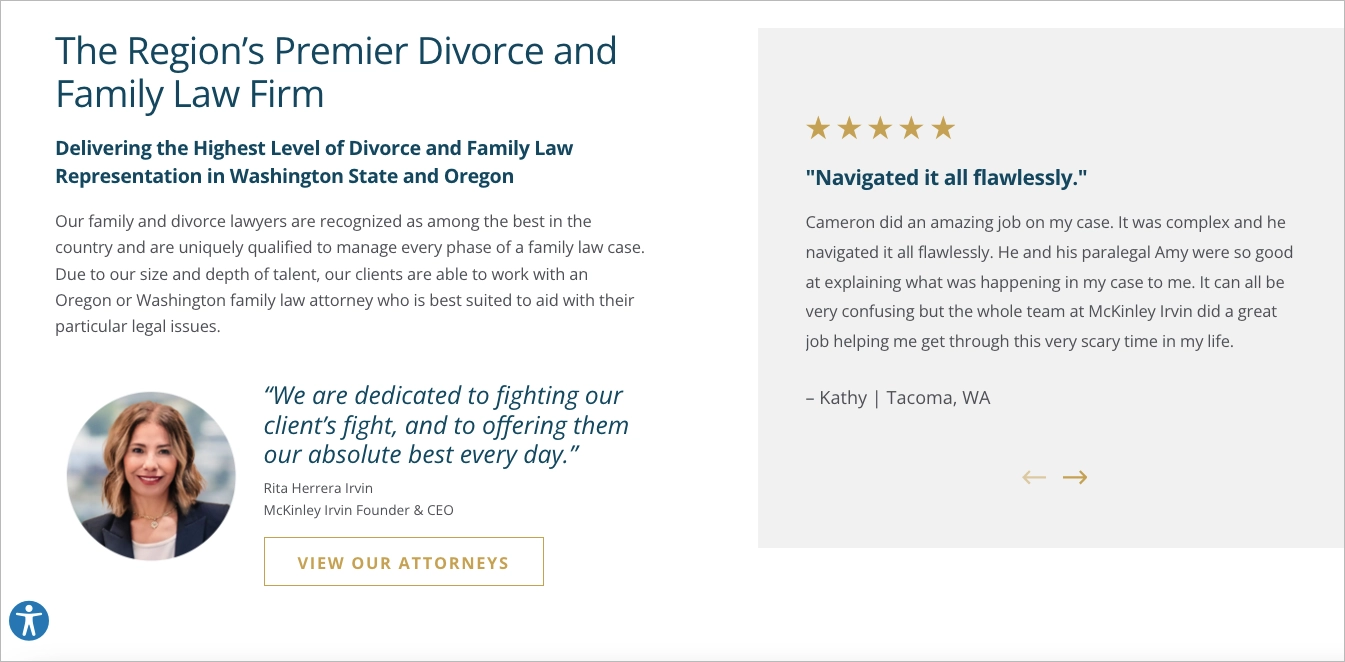Open the accessibility widget in the corner
The width and height of the screenshot is (1345, 662).
click(x=30, y=620)
